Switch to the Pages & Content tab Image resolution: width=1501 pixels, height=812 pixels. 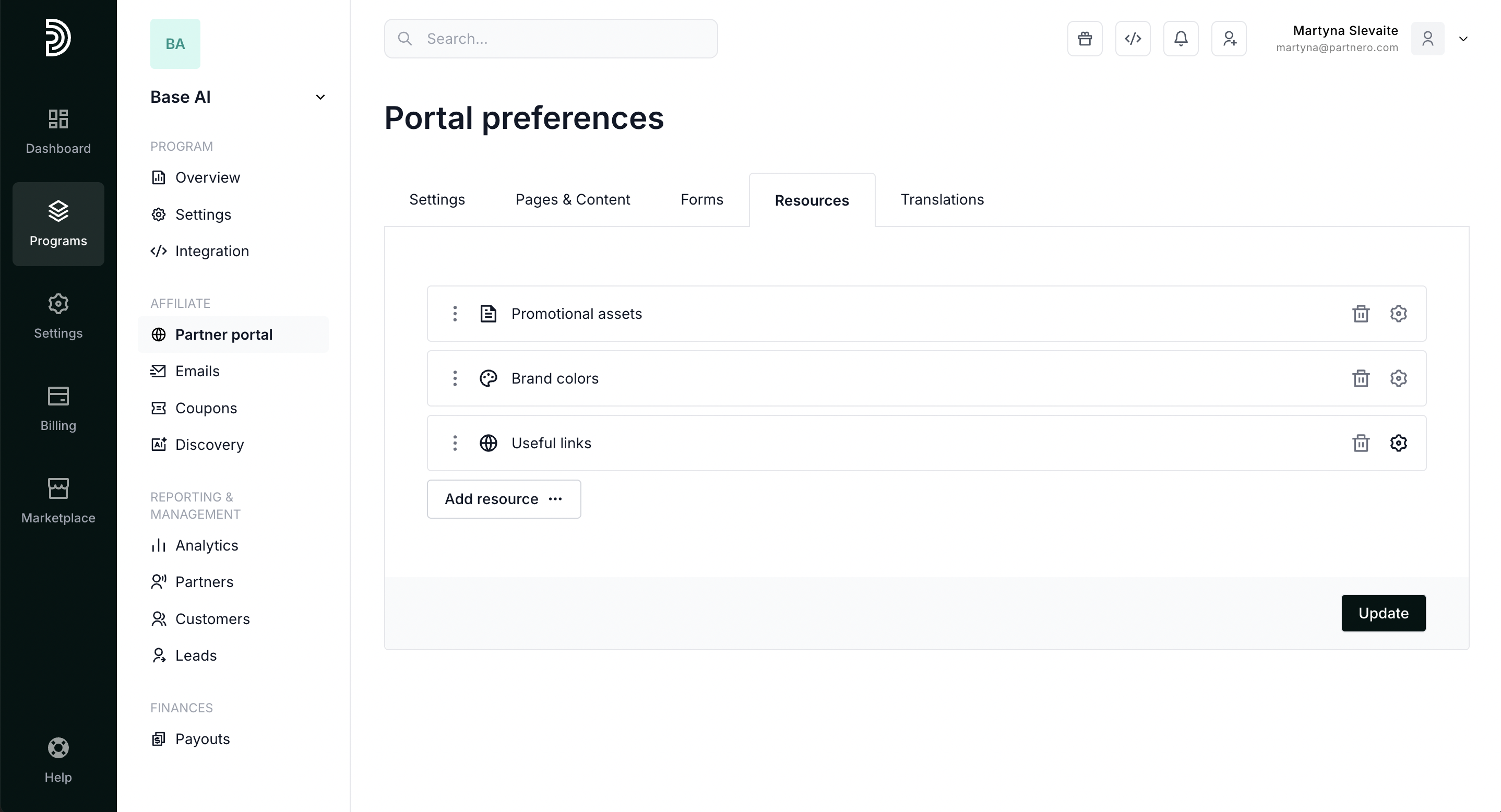coord(572,200)
